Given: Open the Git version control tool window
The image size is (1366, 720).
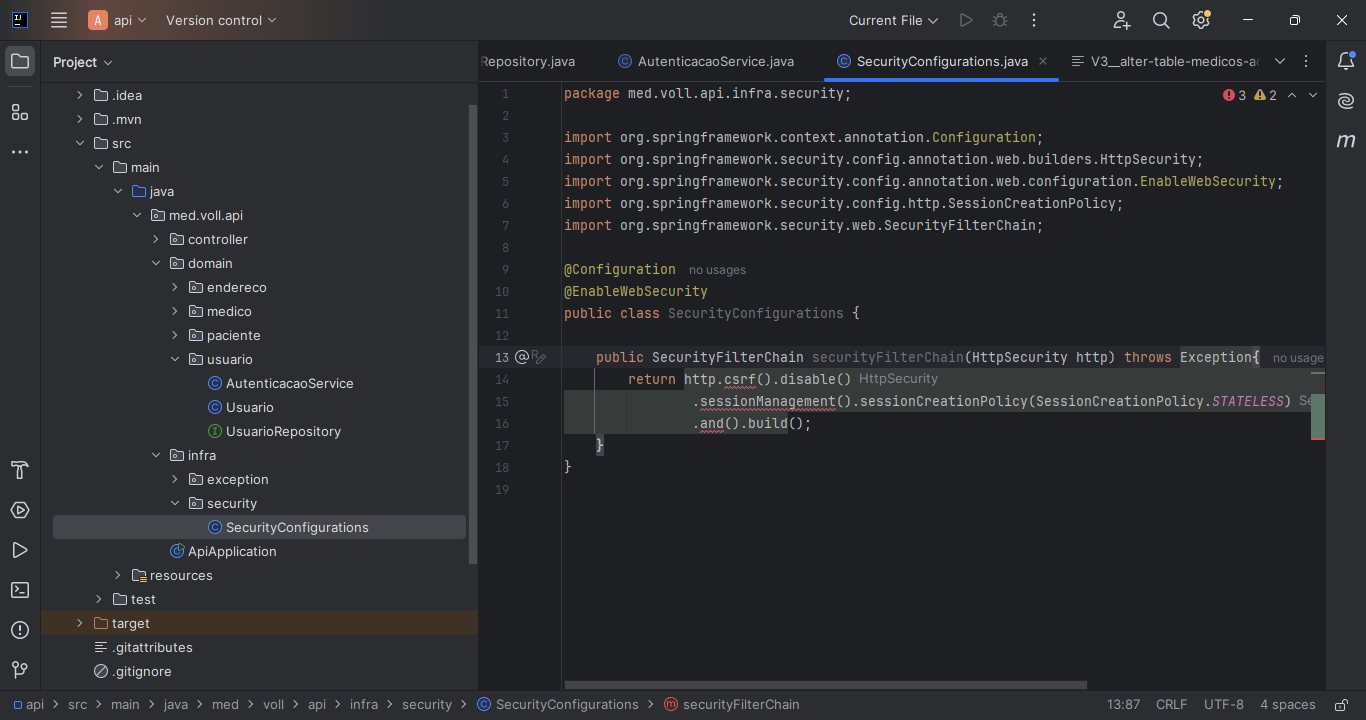Looking at the screenshot, I should (x=20, y=669).
